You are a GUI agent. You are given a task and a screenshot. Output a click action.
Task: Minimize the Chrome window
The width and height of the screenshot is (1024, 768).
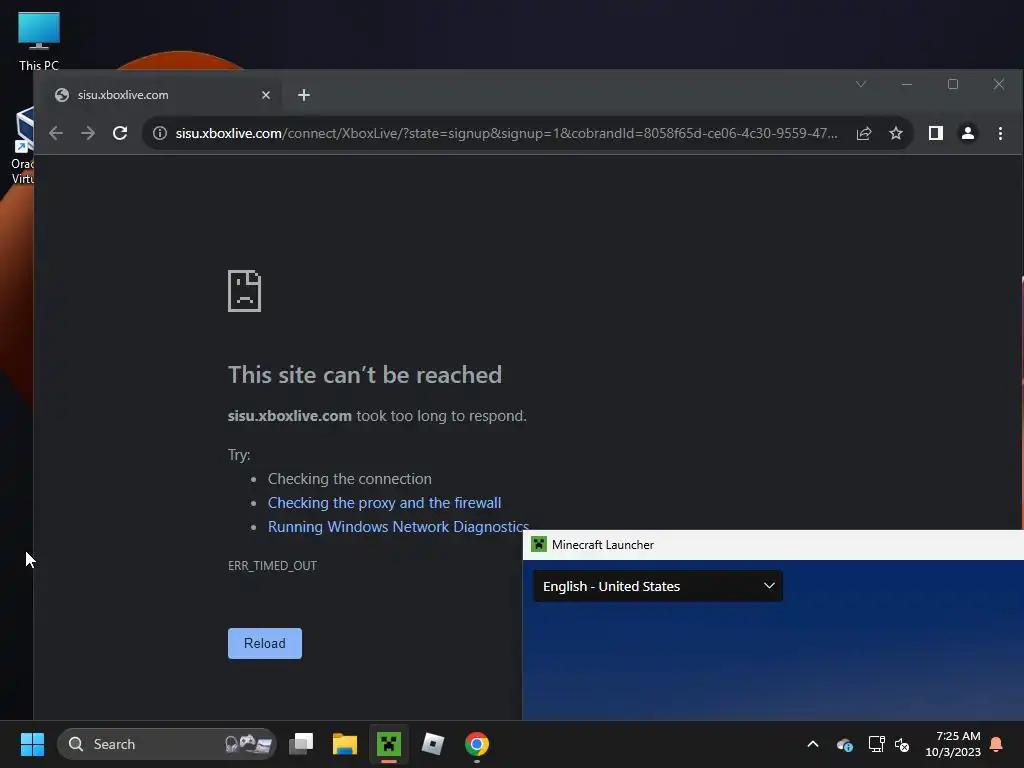906,84
